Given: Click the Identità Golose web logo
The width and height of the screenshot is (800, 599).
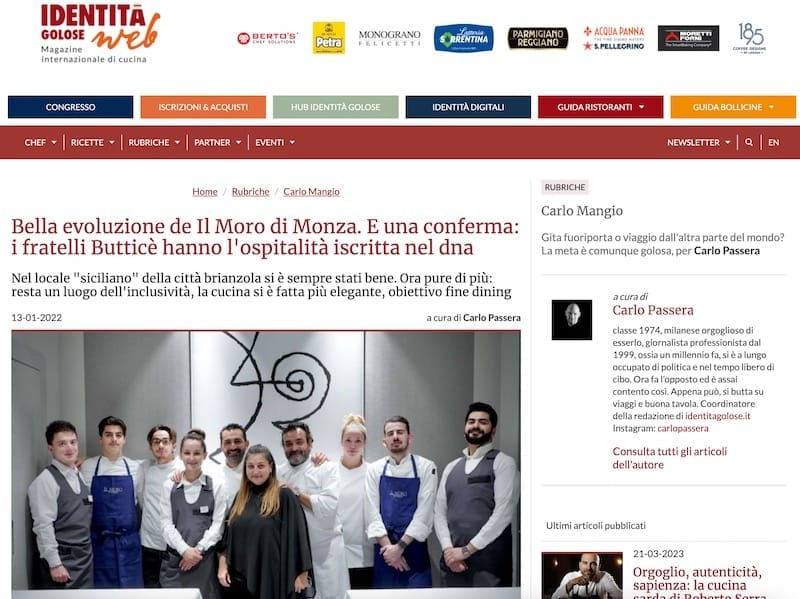Looking at the screenshot, I should pyautogui.click(x=101, y=34).
